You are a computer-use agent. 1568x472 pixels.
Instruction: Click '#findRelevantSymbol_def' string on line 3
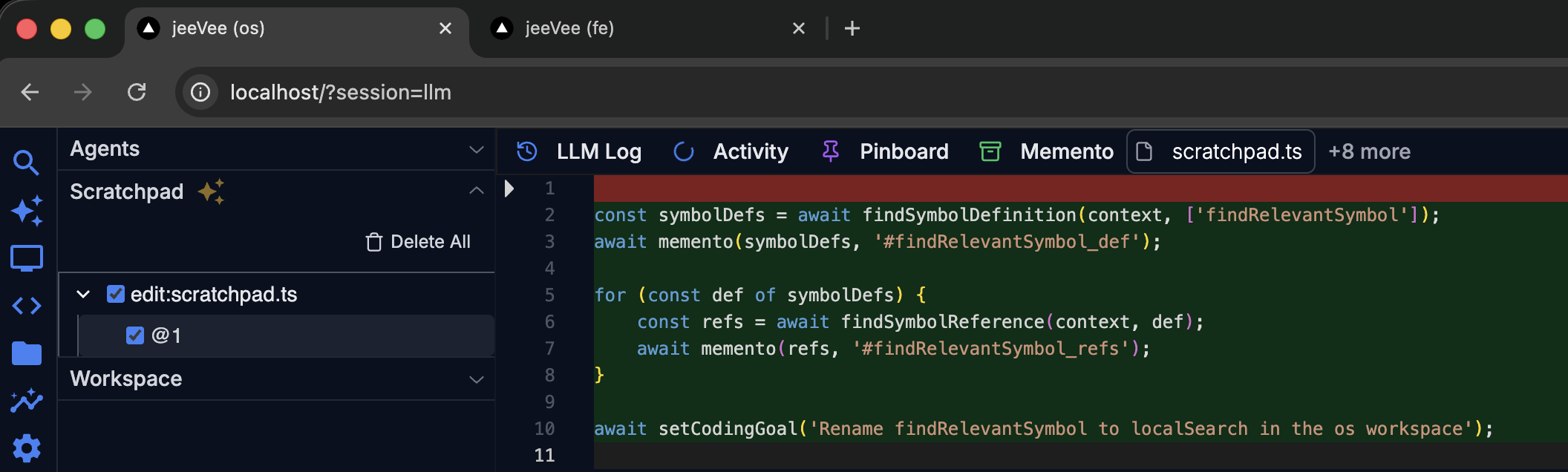coord(1007,242)
